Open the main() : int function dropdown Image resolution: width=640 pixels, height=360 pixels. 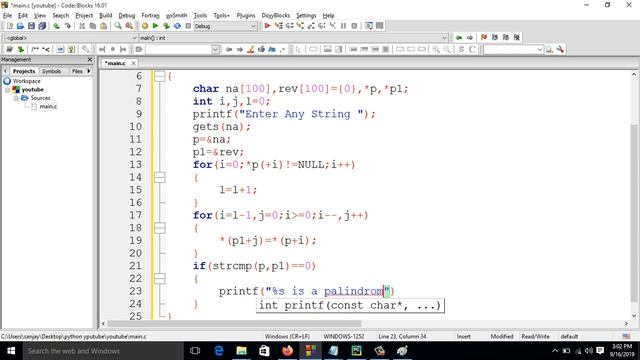[x=444, y=38]
